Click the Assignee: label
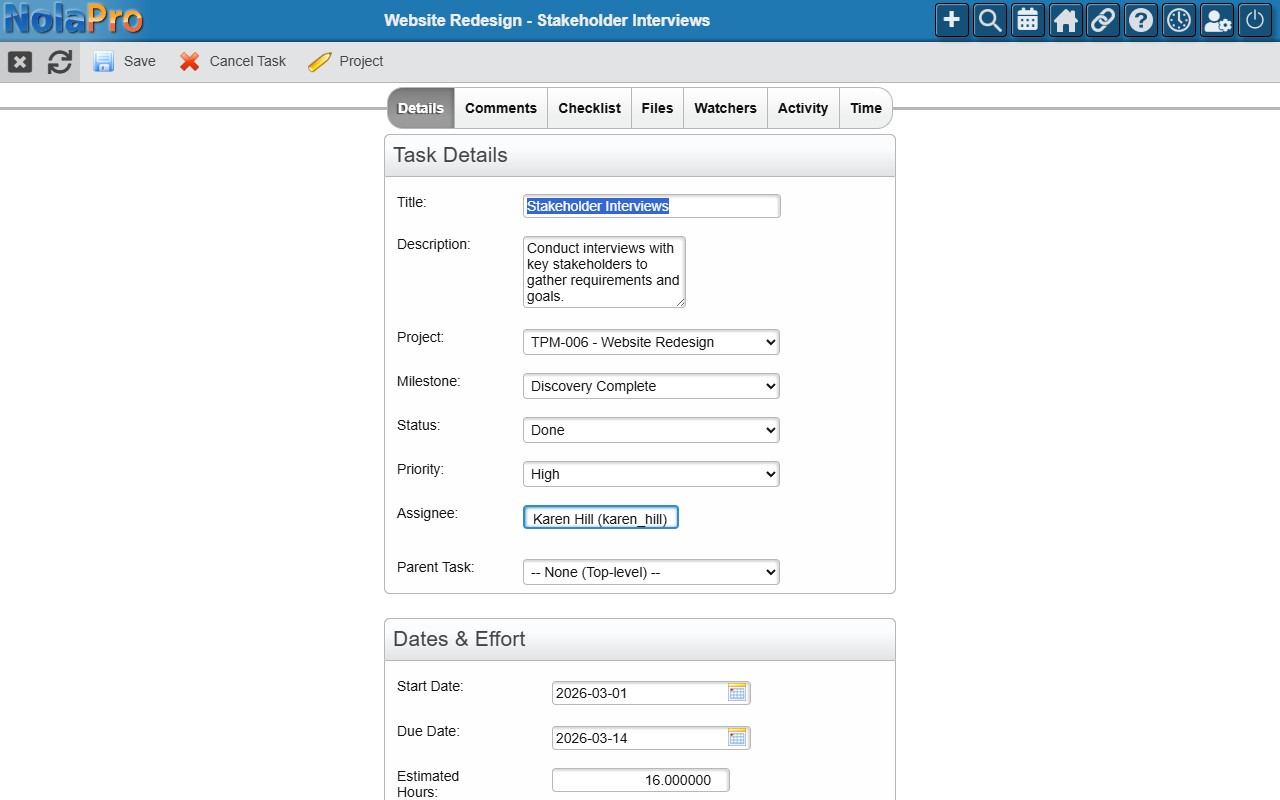 (427, 513)
